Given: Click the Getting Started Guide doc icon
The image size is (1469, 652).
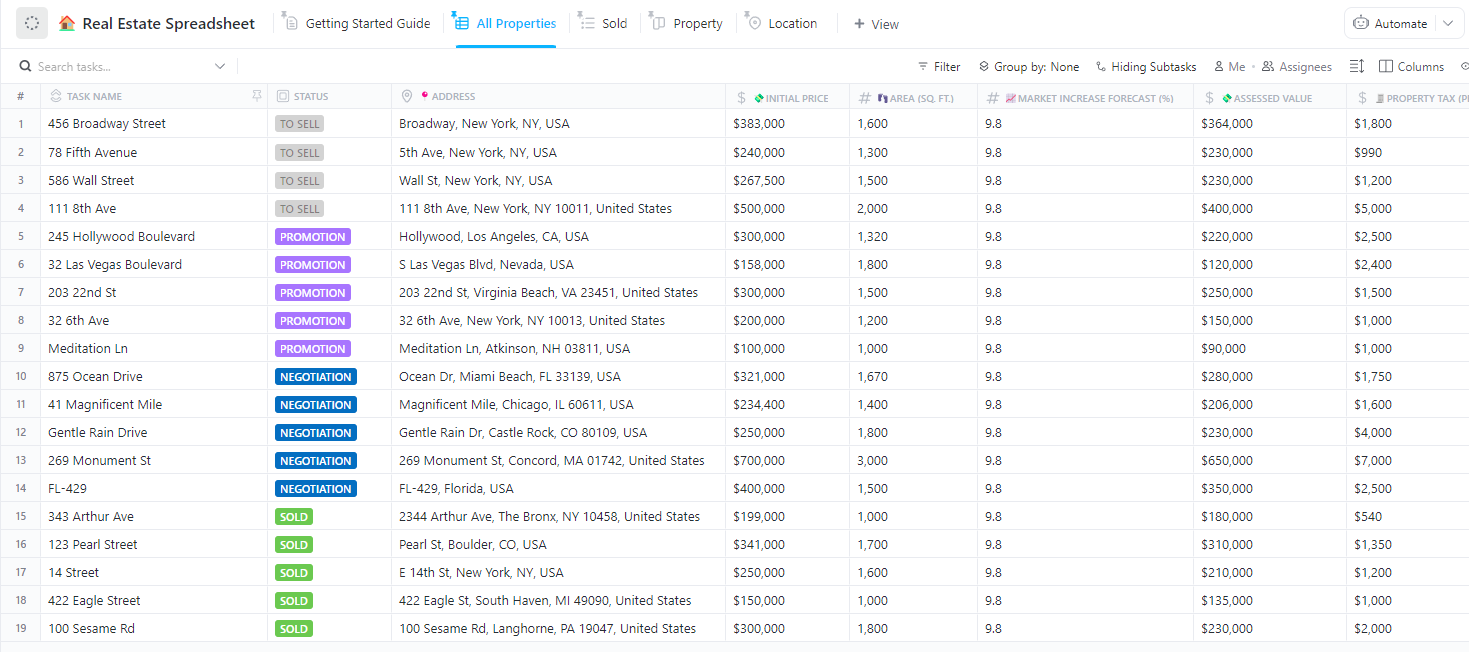Looking at the screenshot, I should pyautogui.click(x=291, y=22).
